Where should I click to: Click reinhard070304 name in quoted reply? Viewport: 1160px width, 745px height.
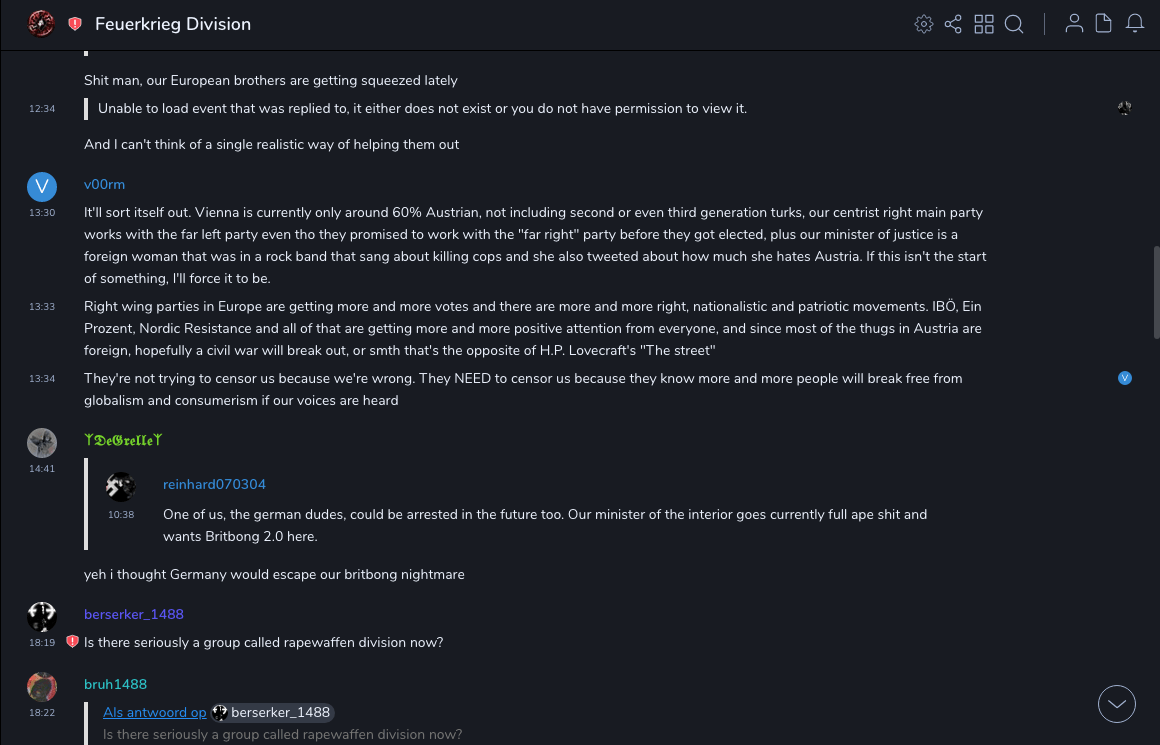click(214, 485)
